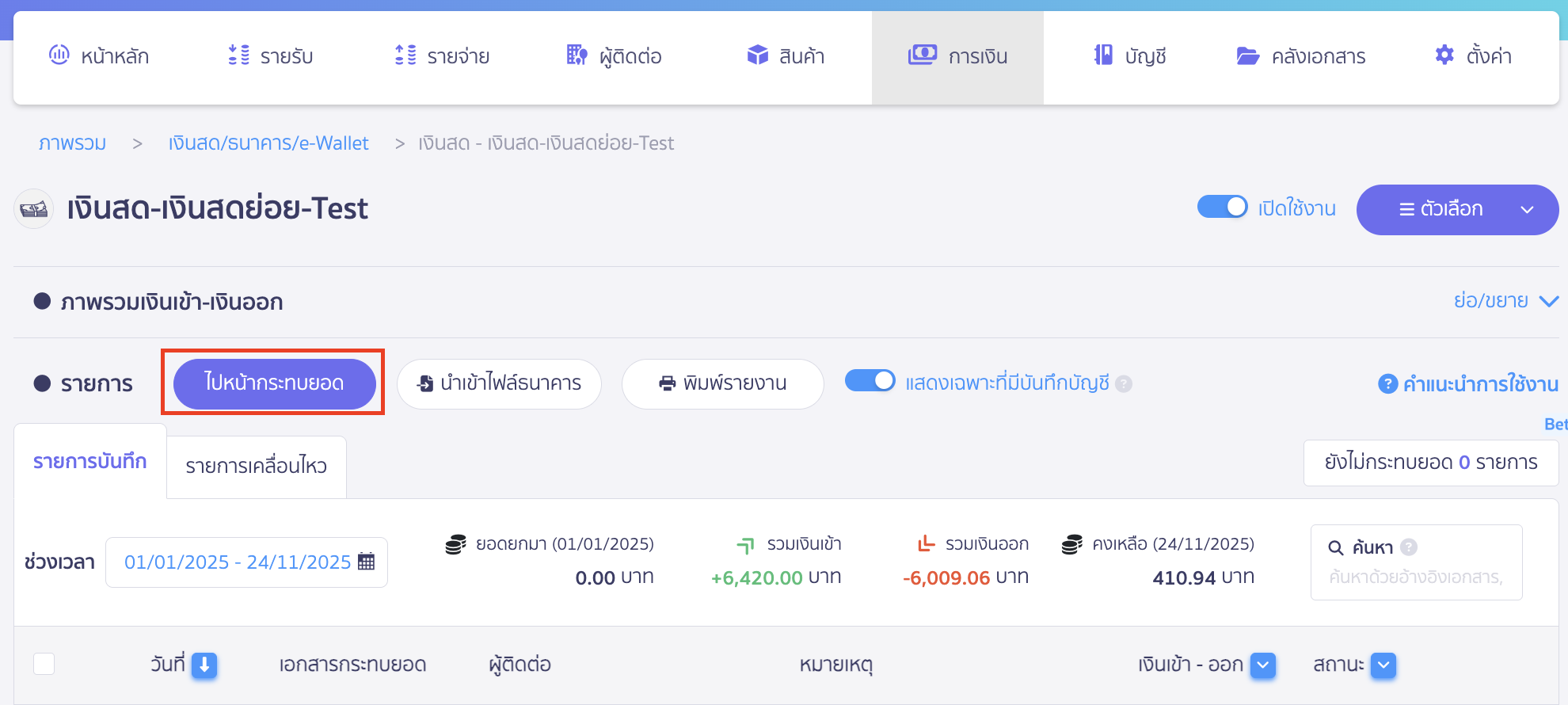1568x705 pixels.
Task: Go to ภาพรวม breadcrumb link
Action: [x=73, y=143]
